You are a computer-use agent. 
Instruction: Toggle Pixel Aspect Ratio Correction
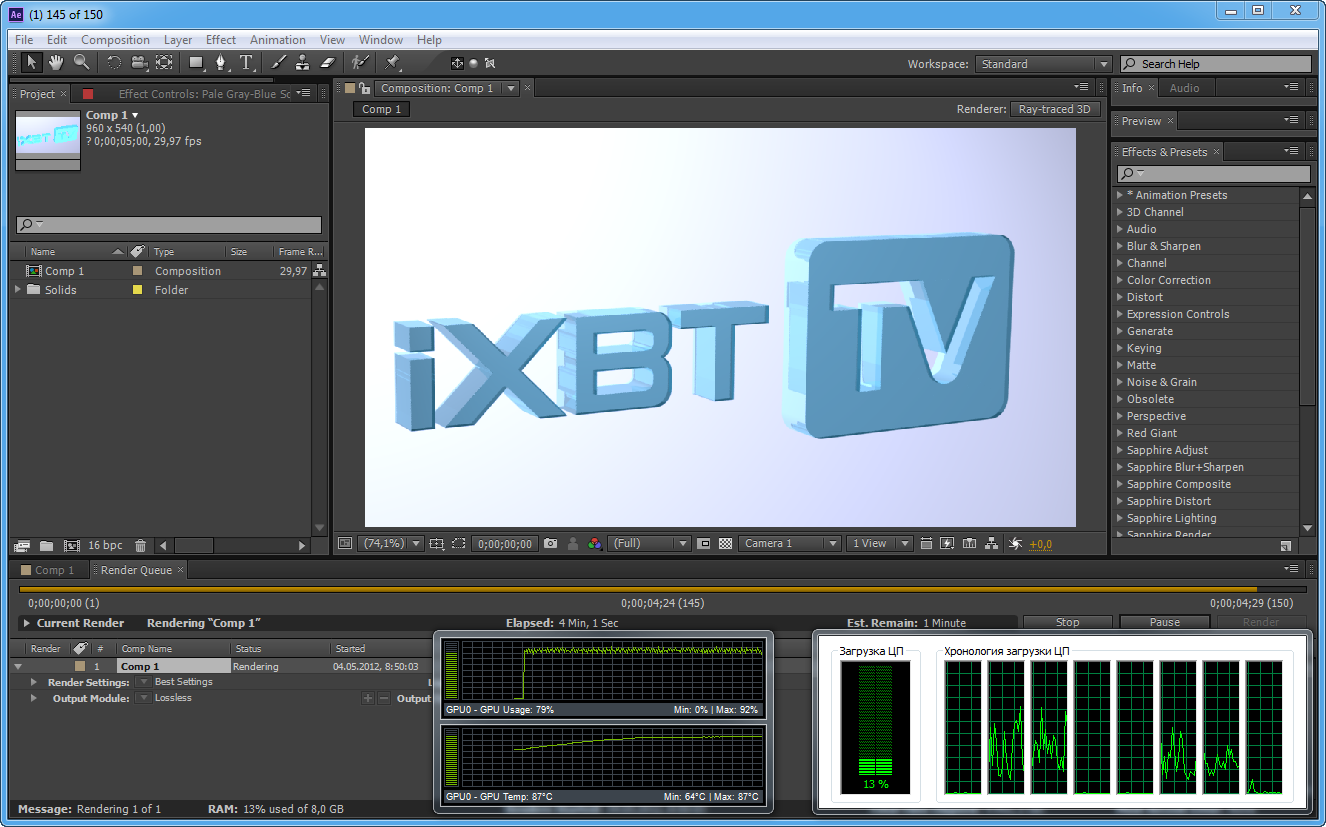tap(926, 544)
